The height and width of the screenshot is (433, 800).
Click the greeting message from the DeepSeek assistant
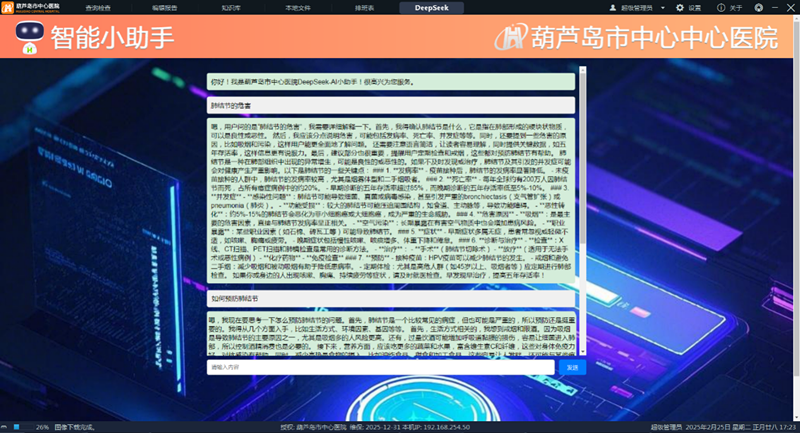click(x=391, y=82)
